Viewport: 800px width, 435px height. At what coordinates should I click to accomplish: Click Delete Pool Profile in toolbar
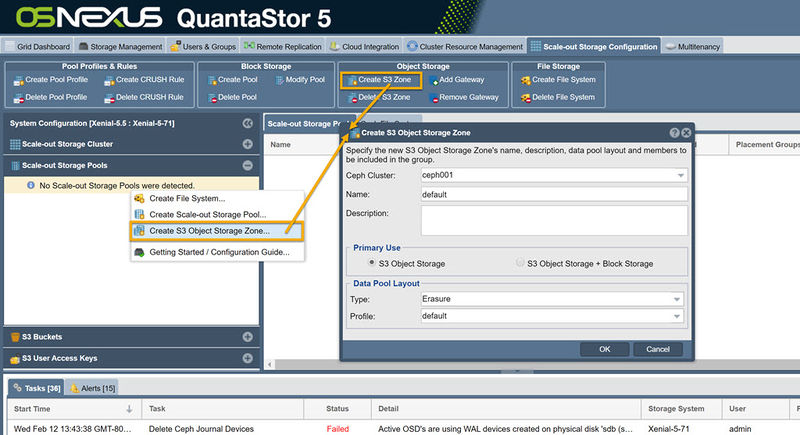point(51,97)
